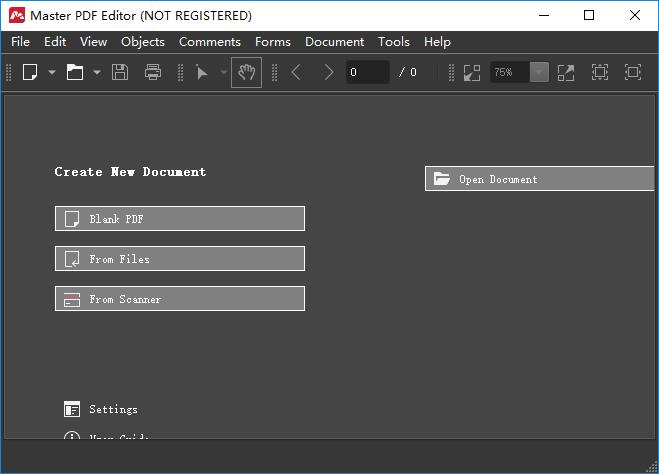Image resolution: width=659 pixels, height=474 pixels.
Task: Open the Forms menu
Action: 273,42
